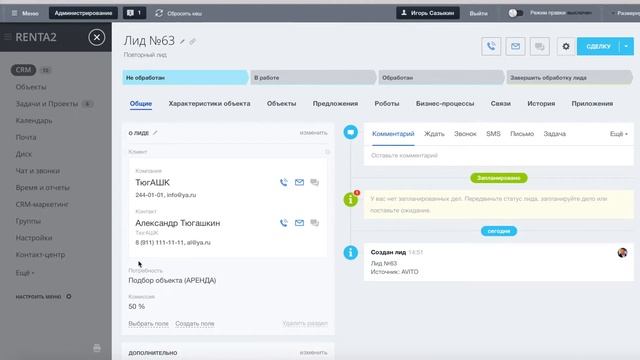Toggle the Режим правки switch
The height and width of the screenshot is (360, 640).
515,13
